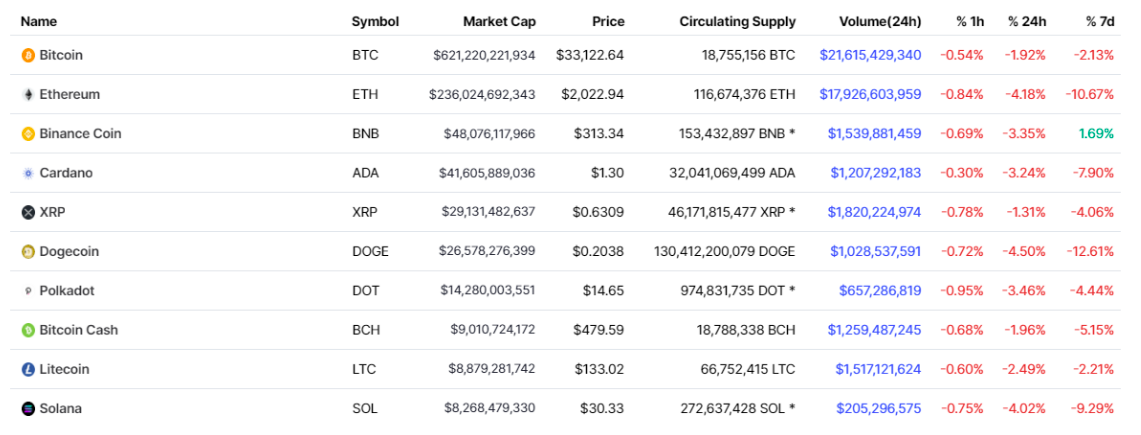Click the Binance Coin logo icon
The width and height of the screenshot is (1141, 435).
(x=28, y=133)
